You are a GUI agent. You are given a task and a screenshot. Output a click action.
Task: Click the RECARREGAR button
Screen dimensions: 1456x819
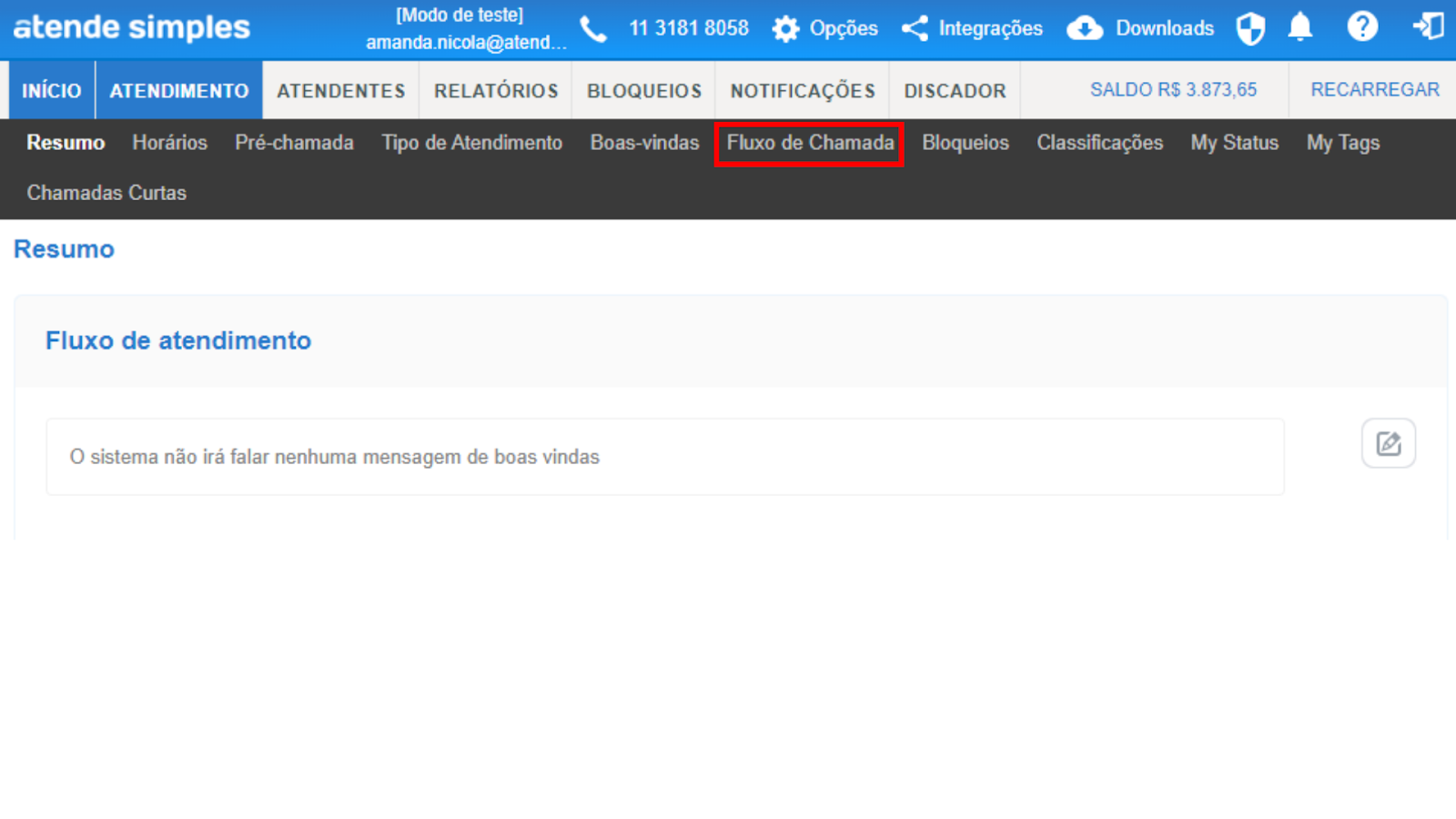[1375, 90]
